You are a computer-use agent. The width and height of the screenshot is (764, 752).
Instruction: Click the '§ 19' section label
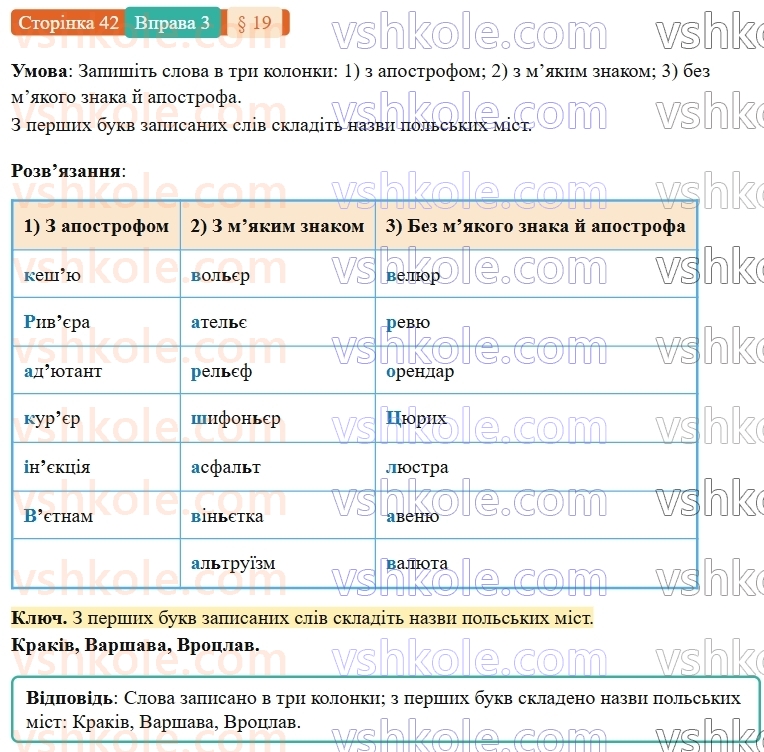254,23
